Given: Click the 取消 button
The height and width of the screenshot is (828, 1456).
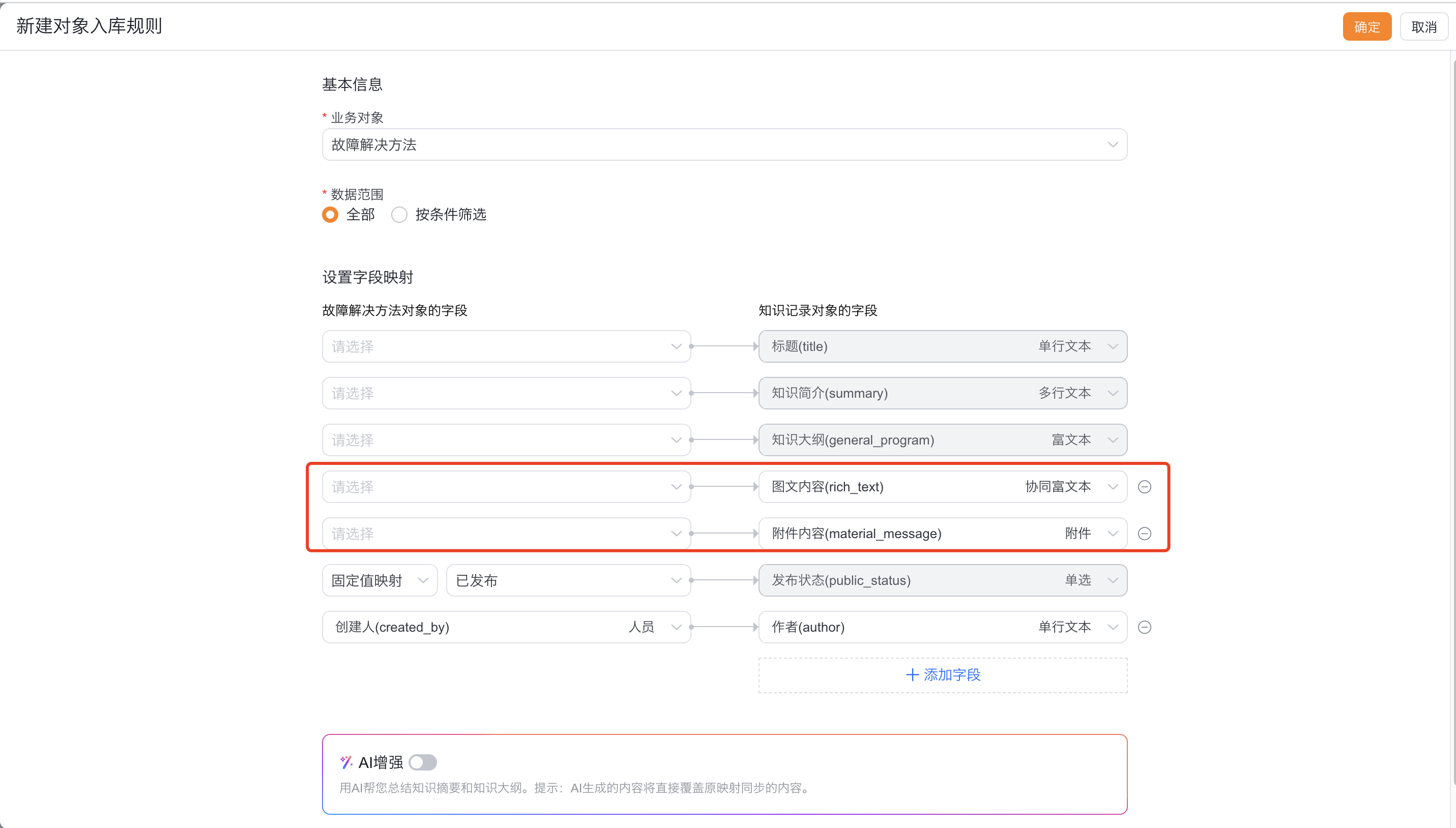Looking at the screenshot, I should click(1423, 27).
